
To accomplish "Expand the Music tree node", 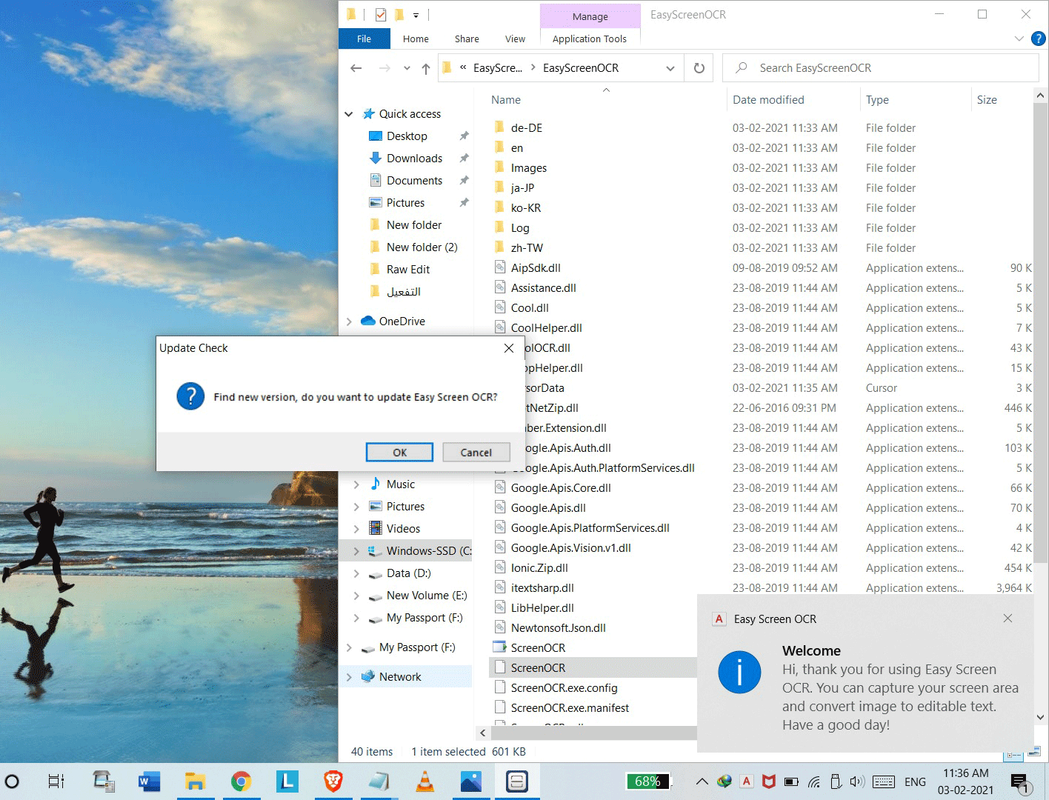I will coord(357,484).
